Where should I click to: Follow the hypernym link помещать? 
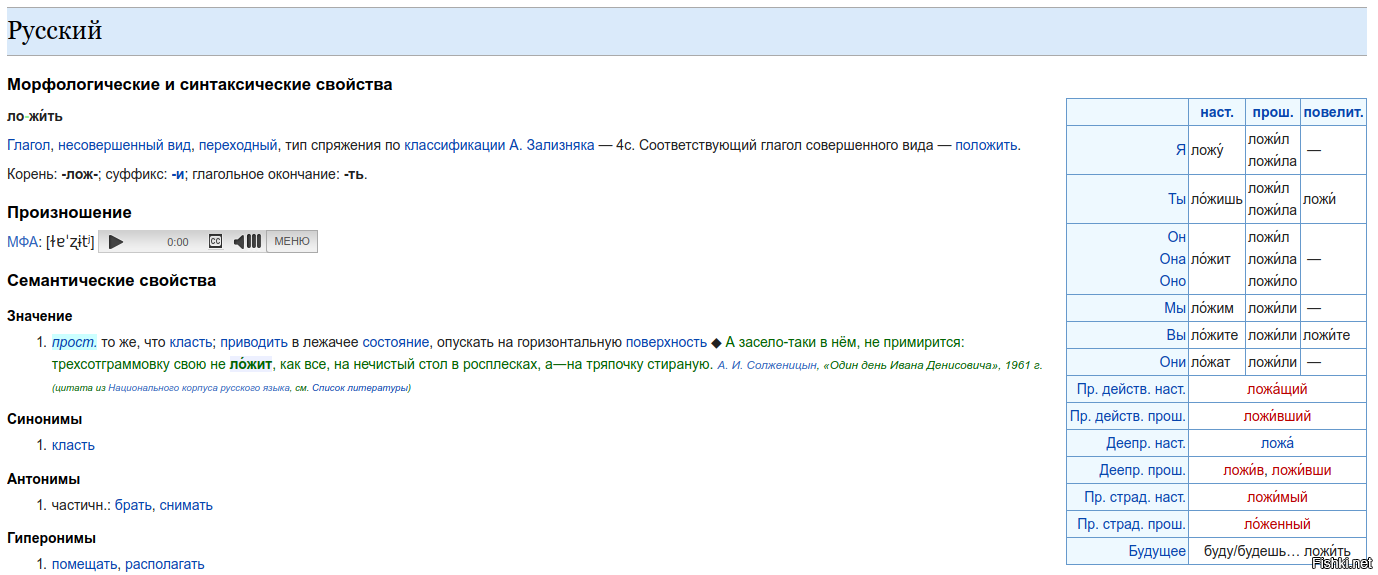click(x=84, y=564)
